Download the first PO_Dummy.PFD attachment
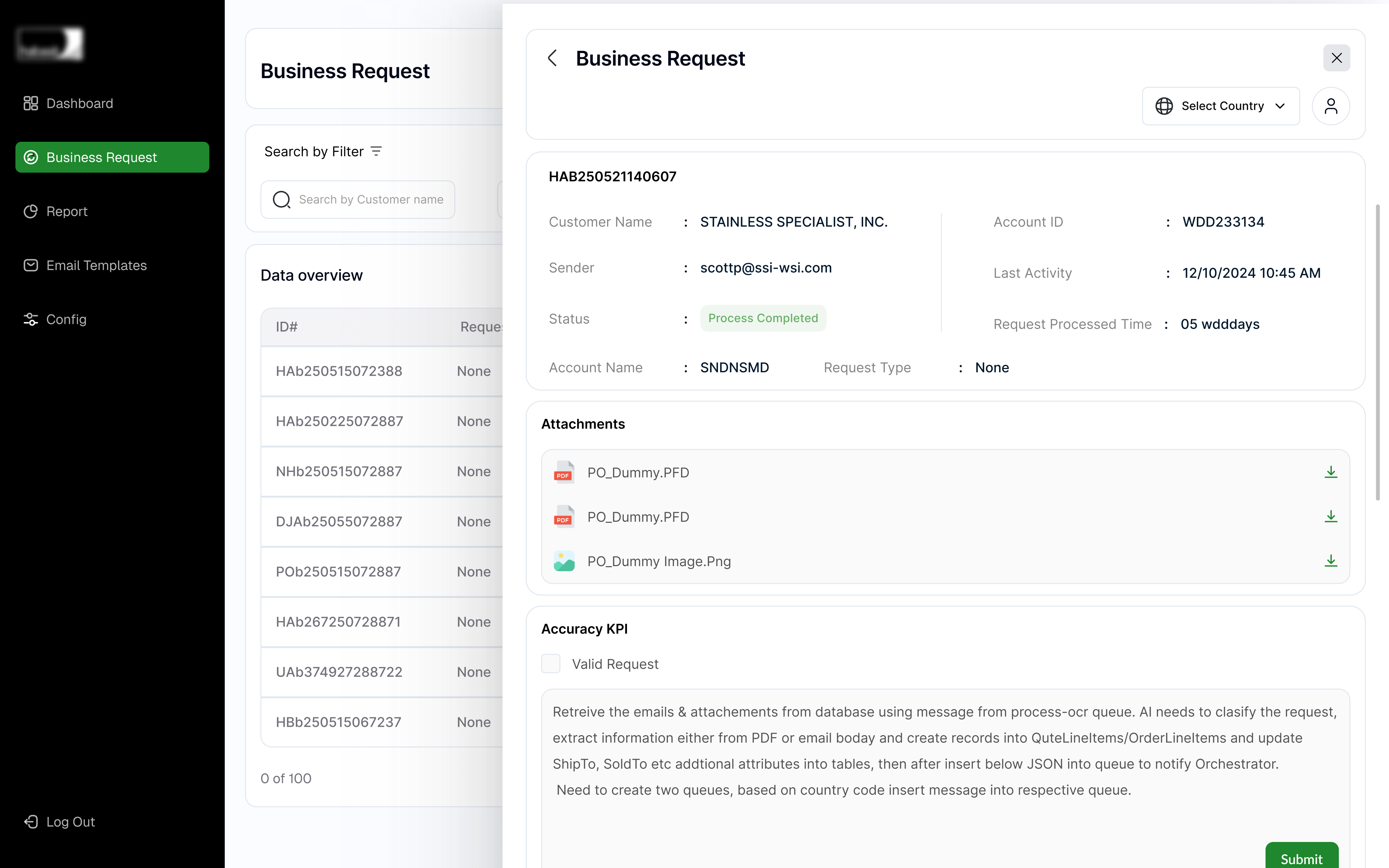This screenshot has height=868, width=1389. [1330, 472]
